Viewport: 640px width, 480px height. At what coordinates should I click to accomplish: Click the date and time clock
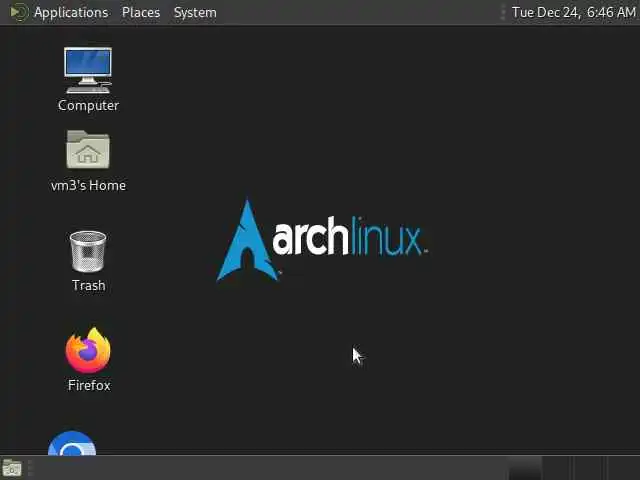[x=573, y=12]
